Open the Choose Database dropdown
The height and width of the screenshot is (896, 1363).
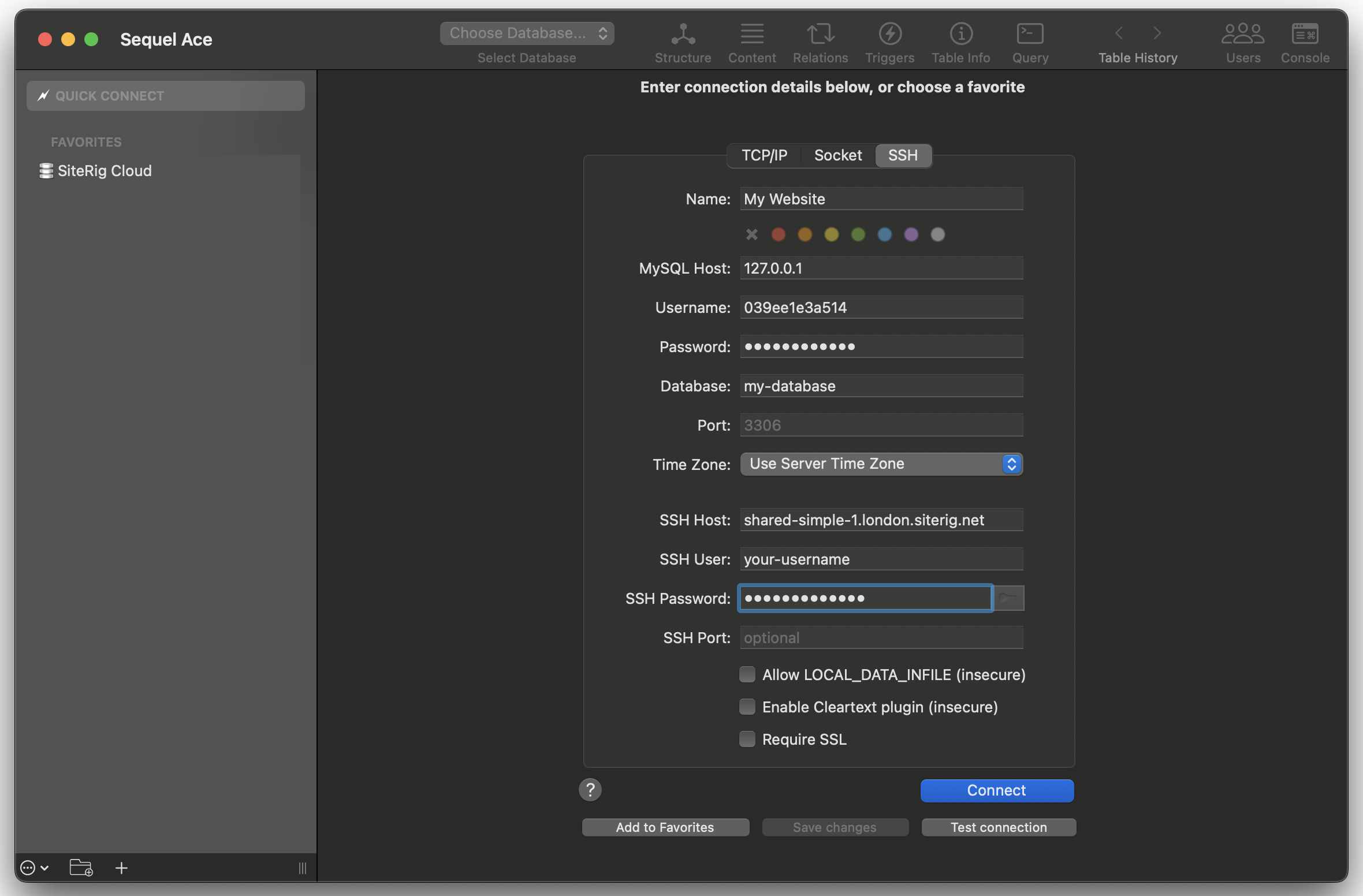[x=527, y=33]
